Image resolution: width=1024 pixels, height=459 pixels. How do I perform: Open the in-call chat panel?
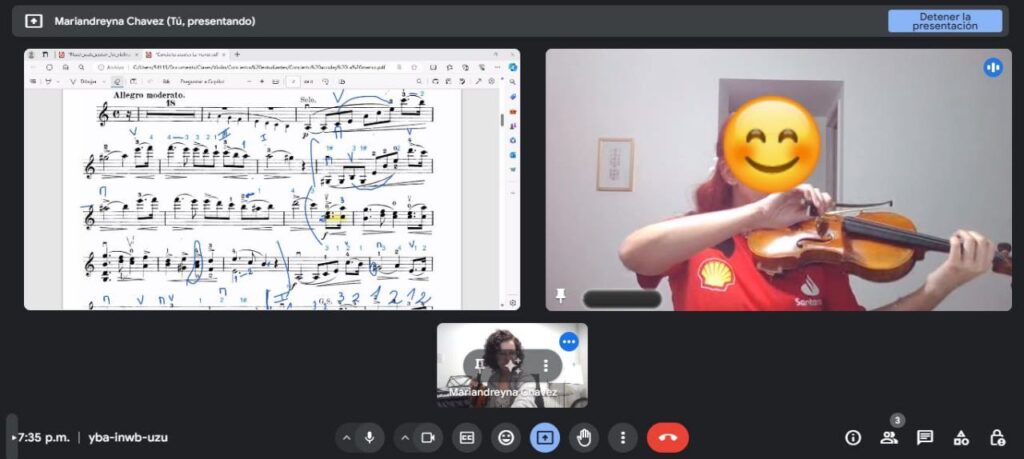(x=925, y=437)
